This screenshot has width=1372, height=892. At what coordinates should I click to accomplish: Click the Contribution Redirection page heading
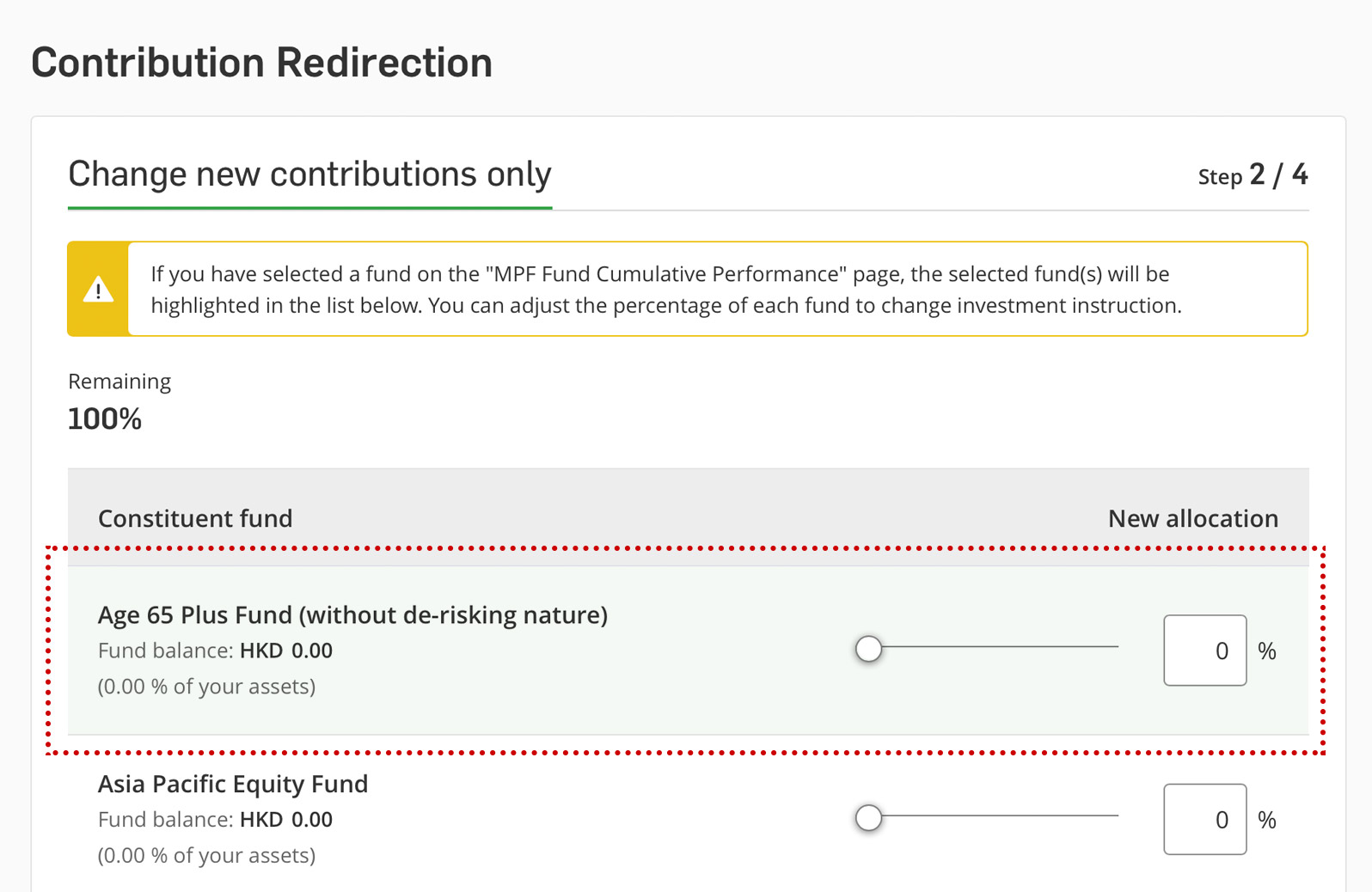(261, 63)
